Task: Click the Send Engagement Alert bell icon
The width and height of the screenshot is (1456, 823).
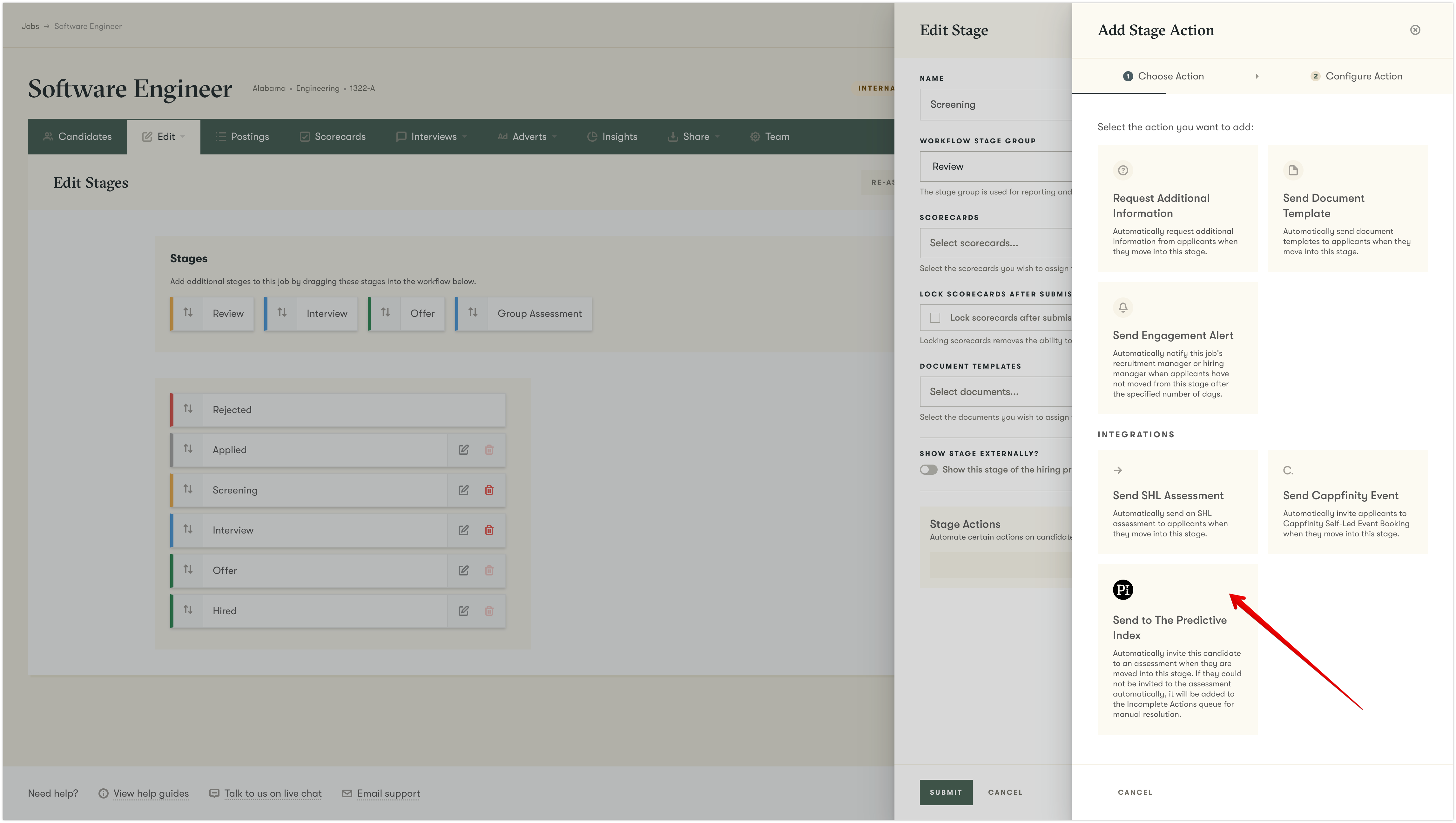Action: (x=1122, y=307)
